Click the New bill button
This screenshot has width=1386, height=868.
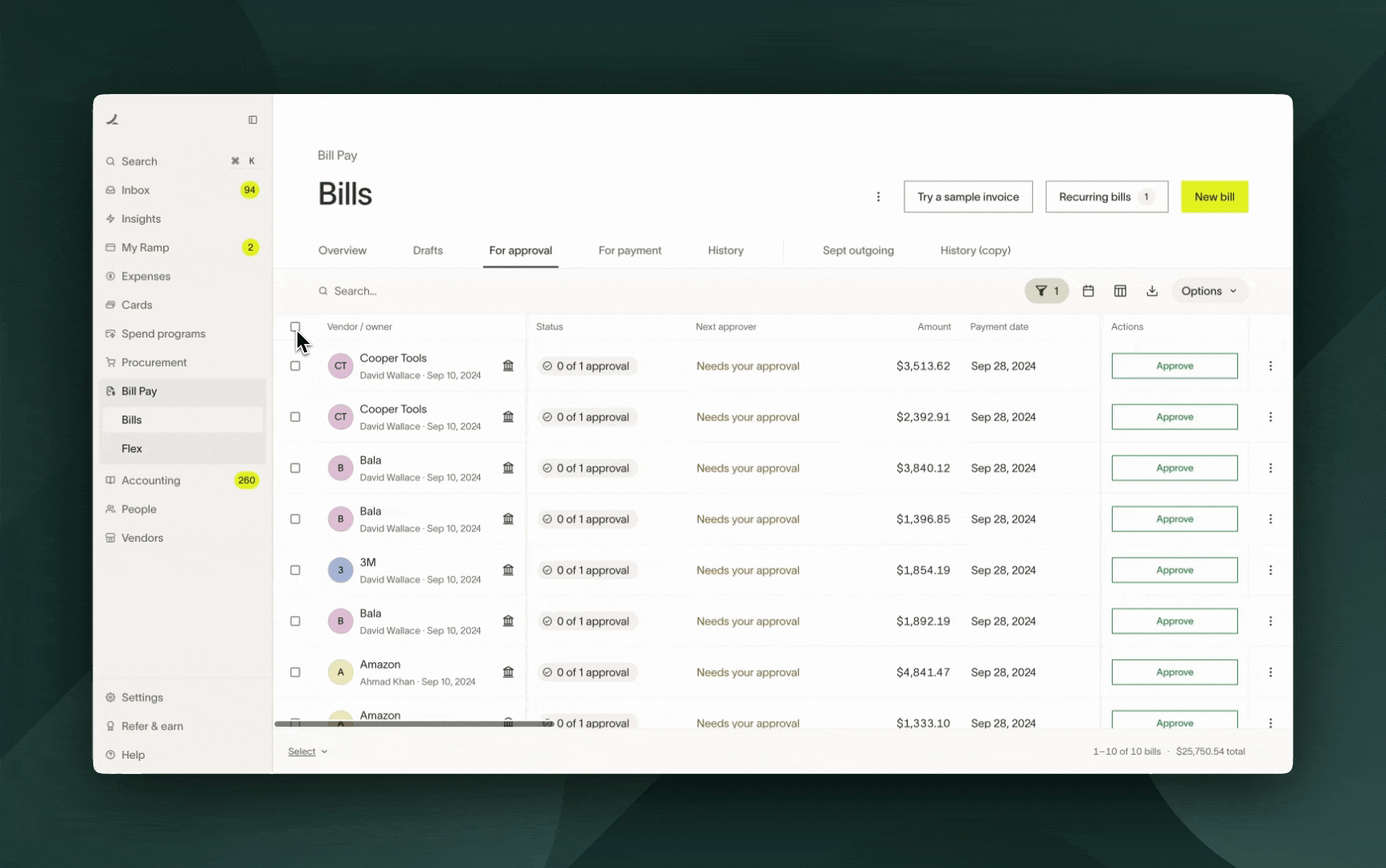[1214, 197]
